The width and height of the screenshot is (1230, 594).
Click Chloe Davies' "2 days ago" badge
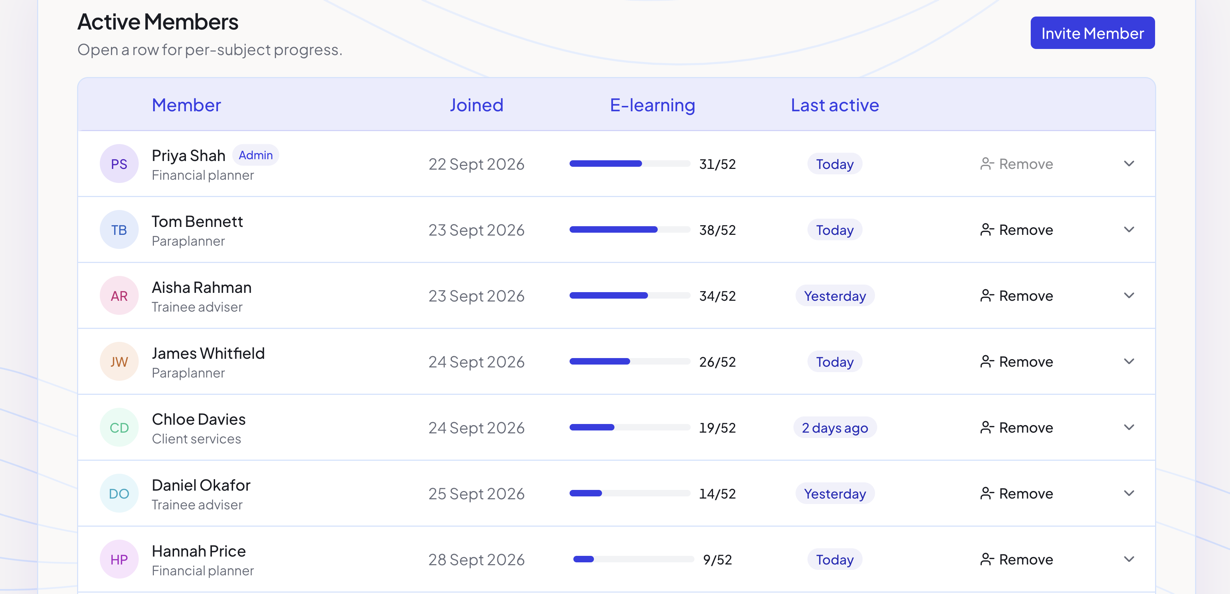point(835,428)
